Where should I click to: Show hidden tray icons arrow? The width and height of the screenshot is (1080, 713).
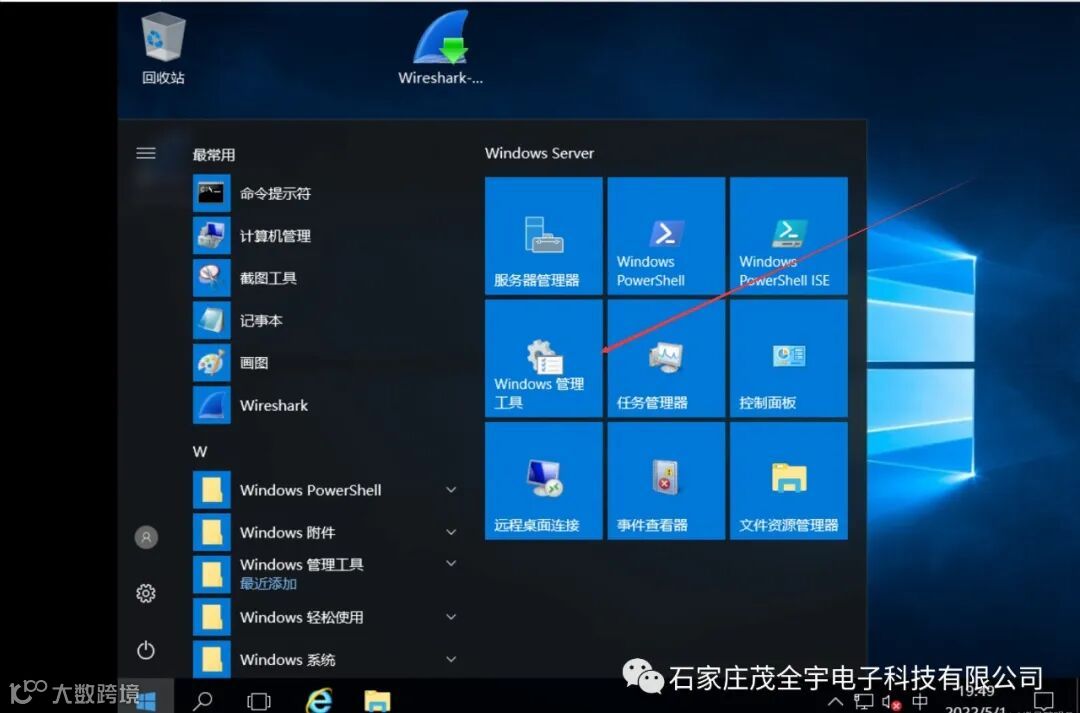pos(835,702)
